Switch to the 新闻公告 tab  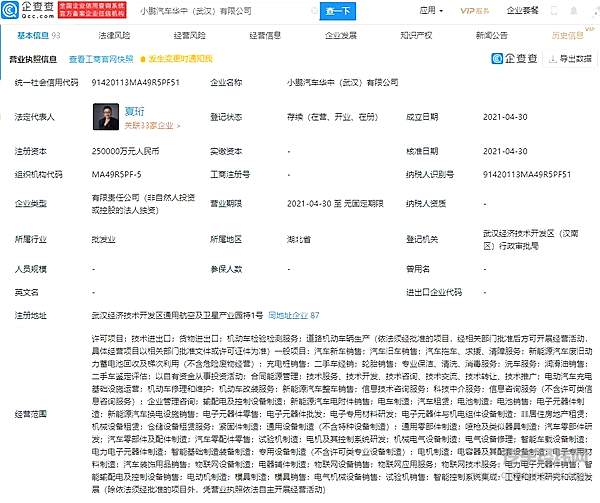coord(491,35)
